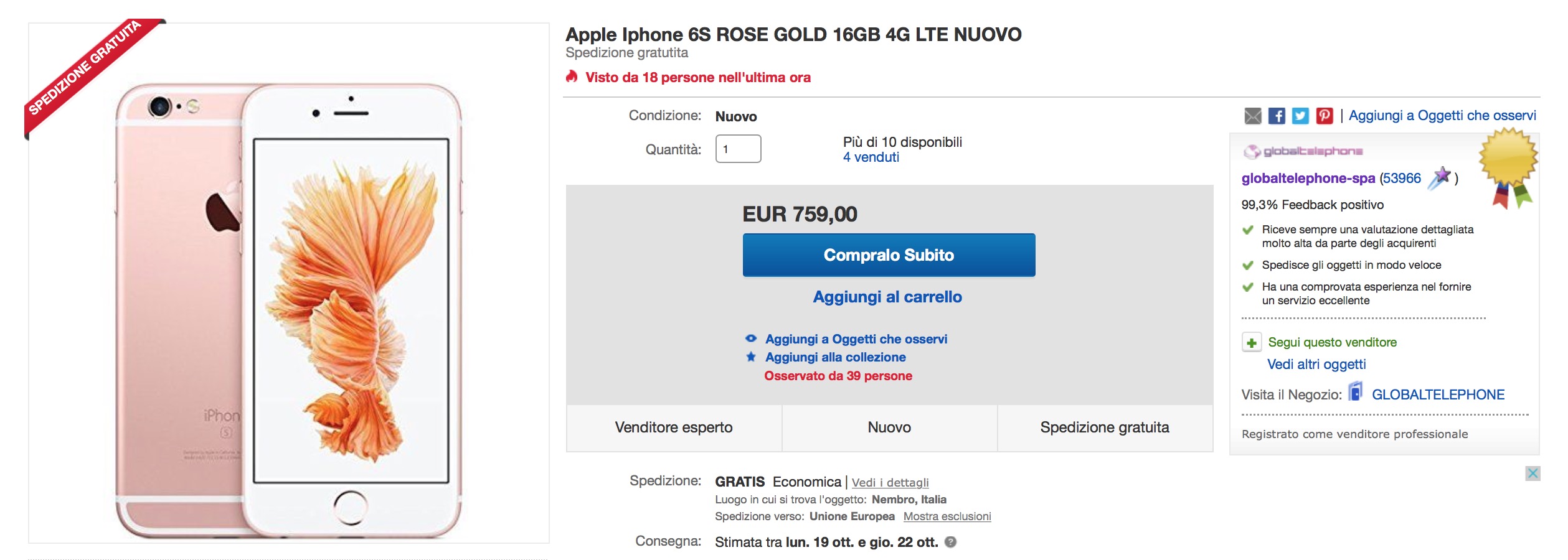Open the 4 venduti sales link
This screenshot has height=560, width=1568.
871,157
